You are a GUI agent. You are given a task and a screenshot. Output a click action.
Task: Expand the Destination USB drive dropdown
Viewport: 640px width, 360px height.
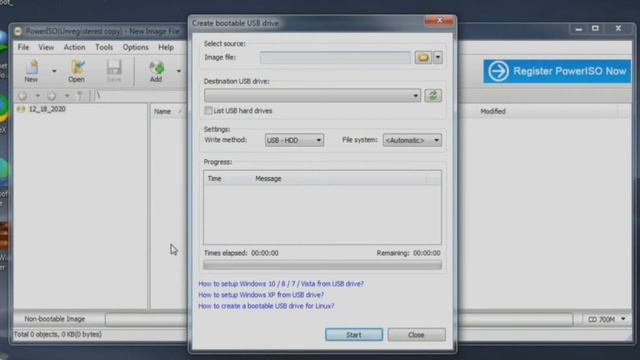click(x=416, y=96)
